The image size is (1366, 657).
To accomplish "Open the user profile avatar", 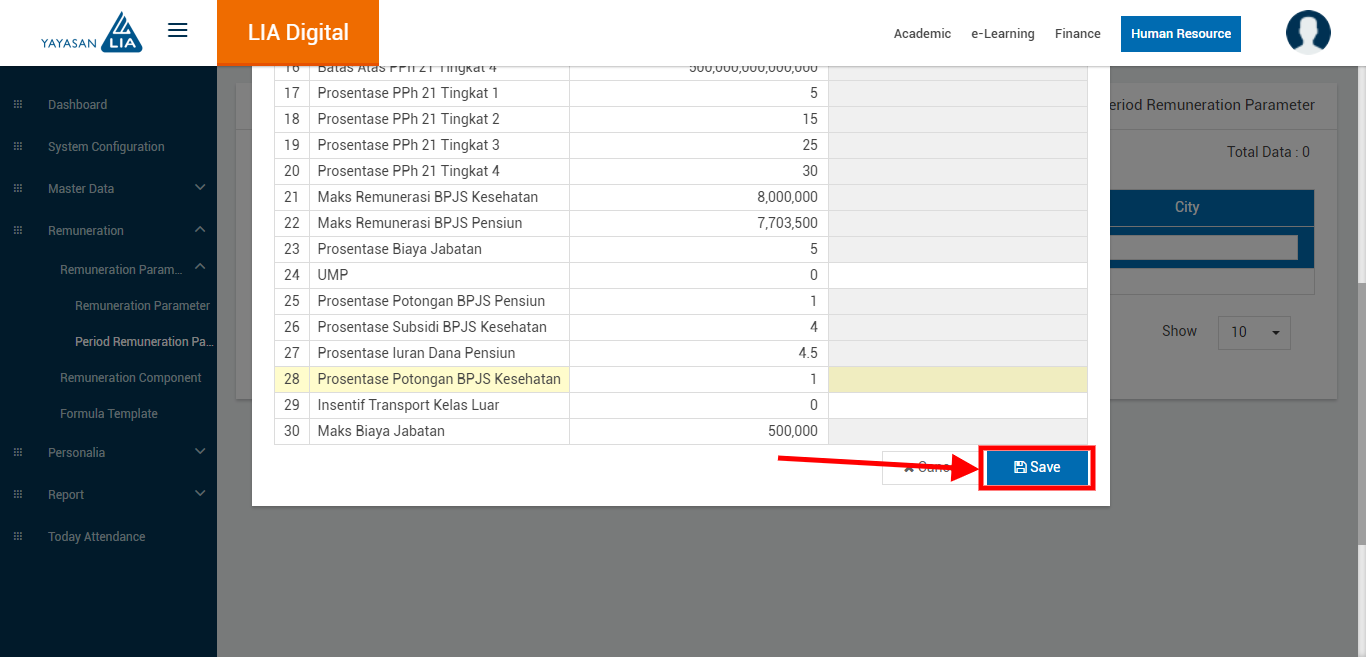I will point(1307,32).
